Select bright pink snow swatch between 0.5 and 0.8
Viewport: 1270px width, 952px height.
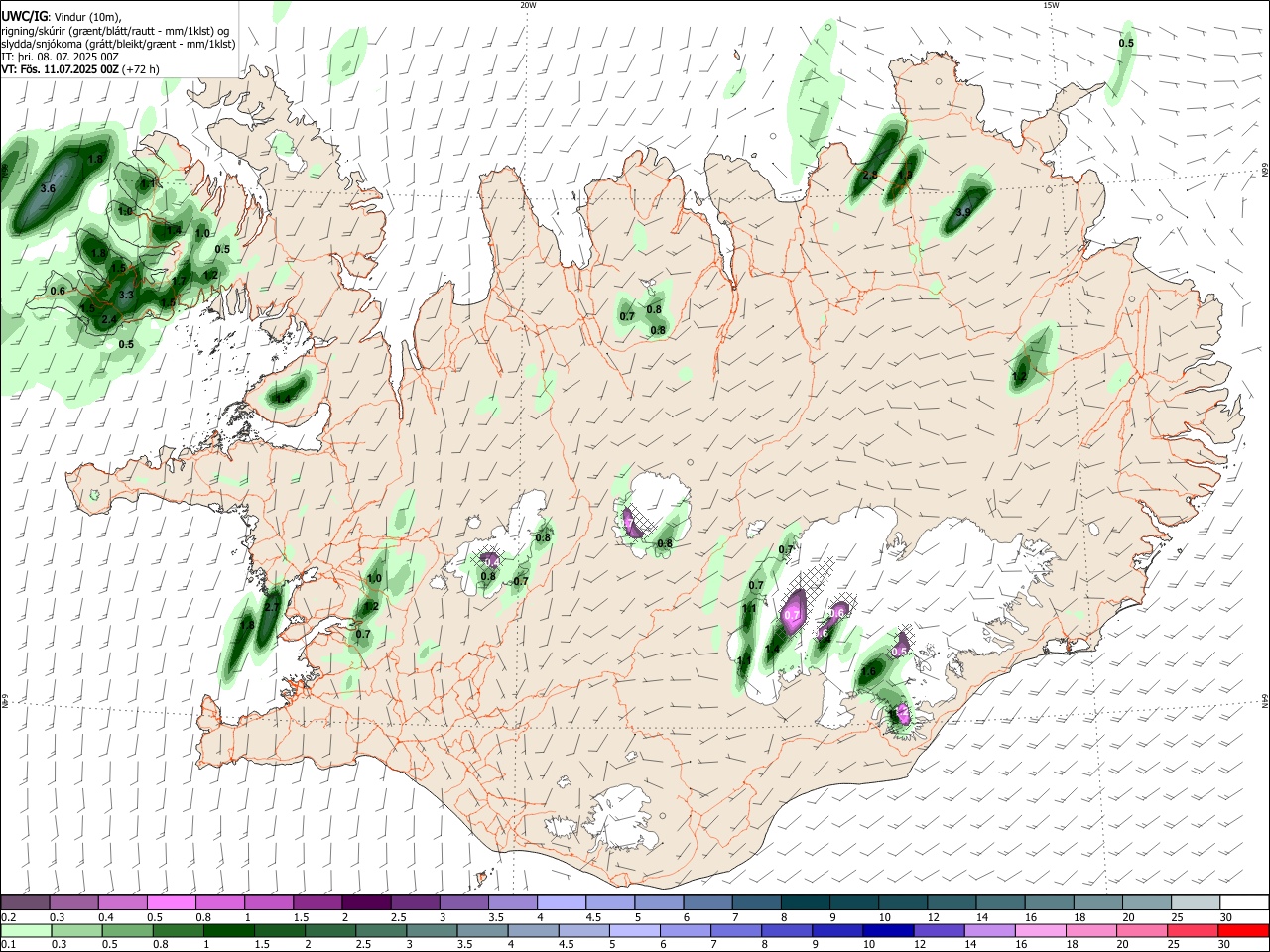tap(171, 902)
